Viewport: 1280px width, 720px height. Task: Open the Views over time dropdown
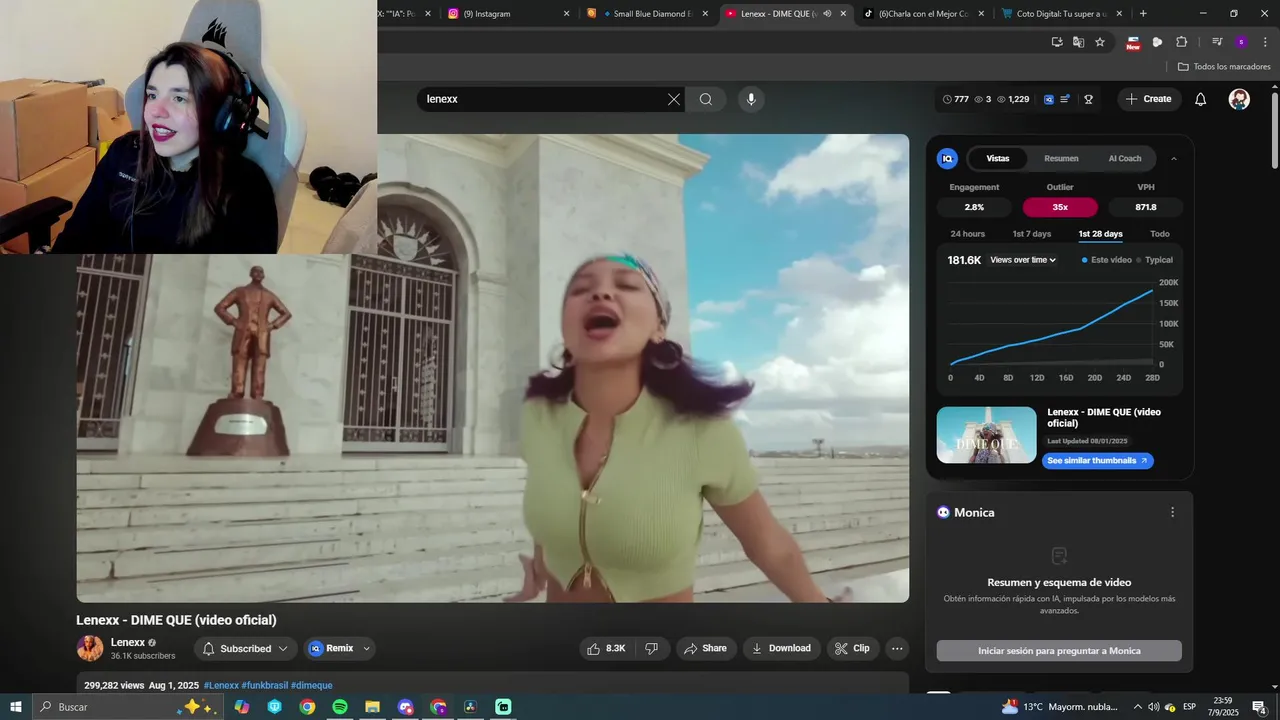coord(1023,260)
